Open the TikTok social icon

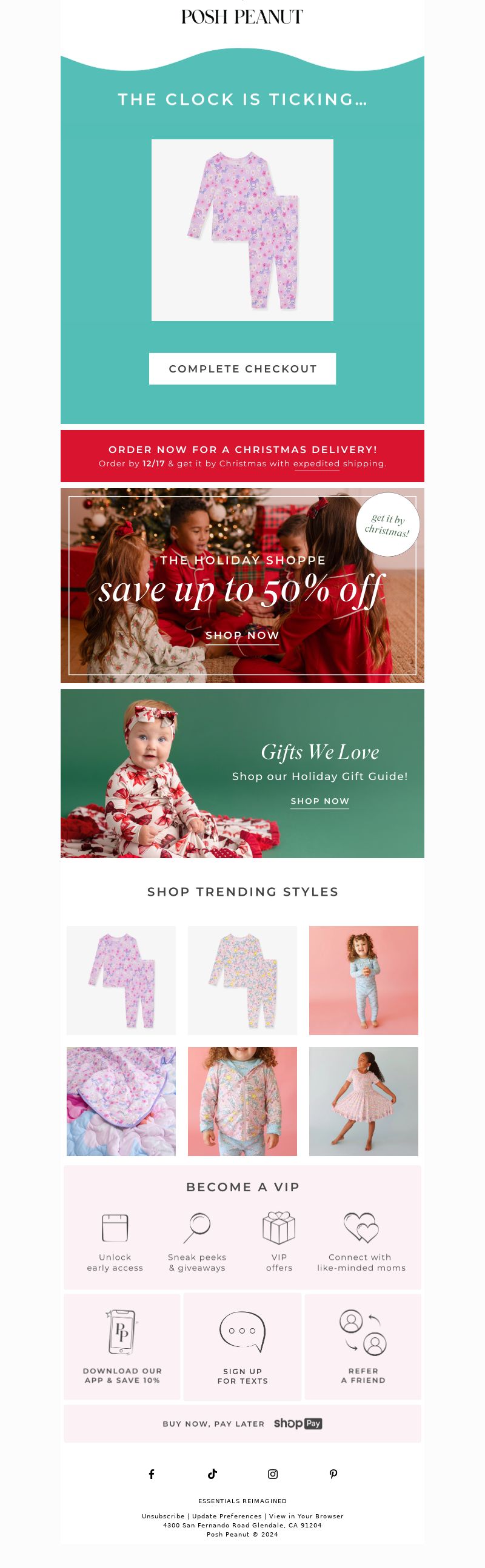click(x=212, y=1474)
